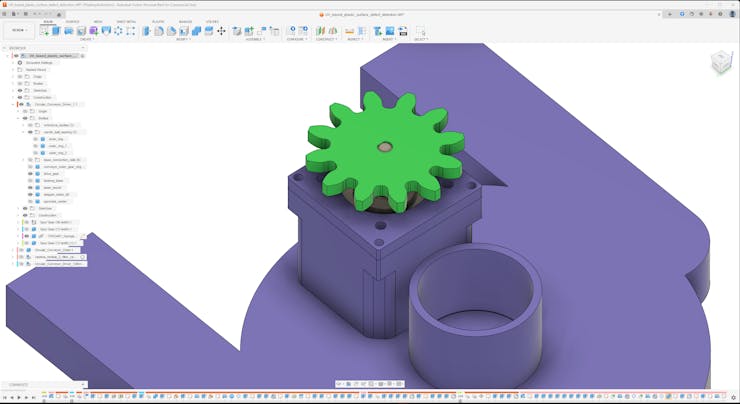This screenshot has height=404, width=740.
Task: Click the Move/Copy tool icon
Action: tap(221, 31)
